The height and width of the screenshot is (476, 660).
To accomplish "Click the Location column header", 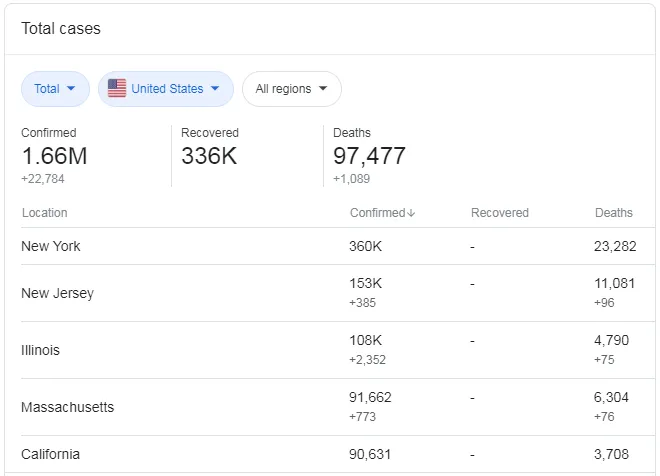I will [x=45, y=213].
